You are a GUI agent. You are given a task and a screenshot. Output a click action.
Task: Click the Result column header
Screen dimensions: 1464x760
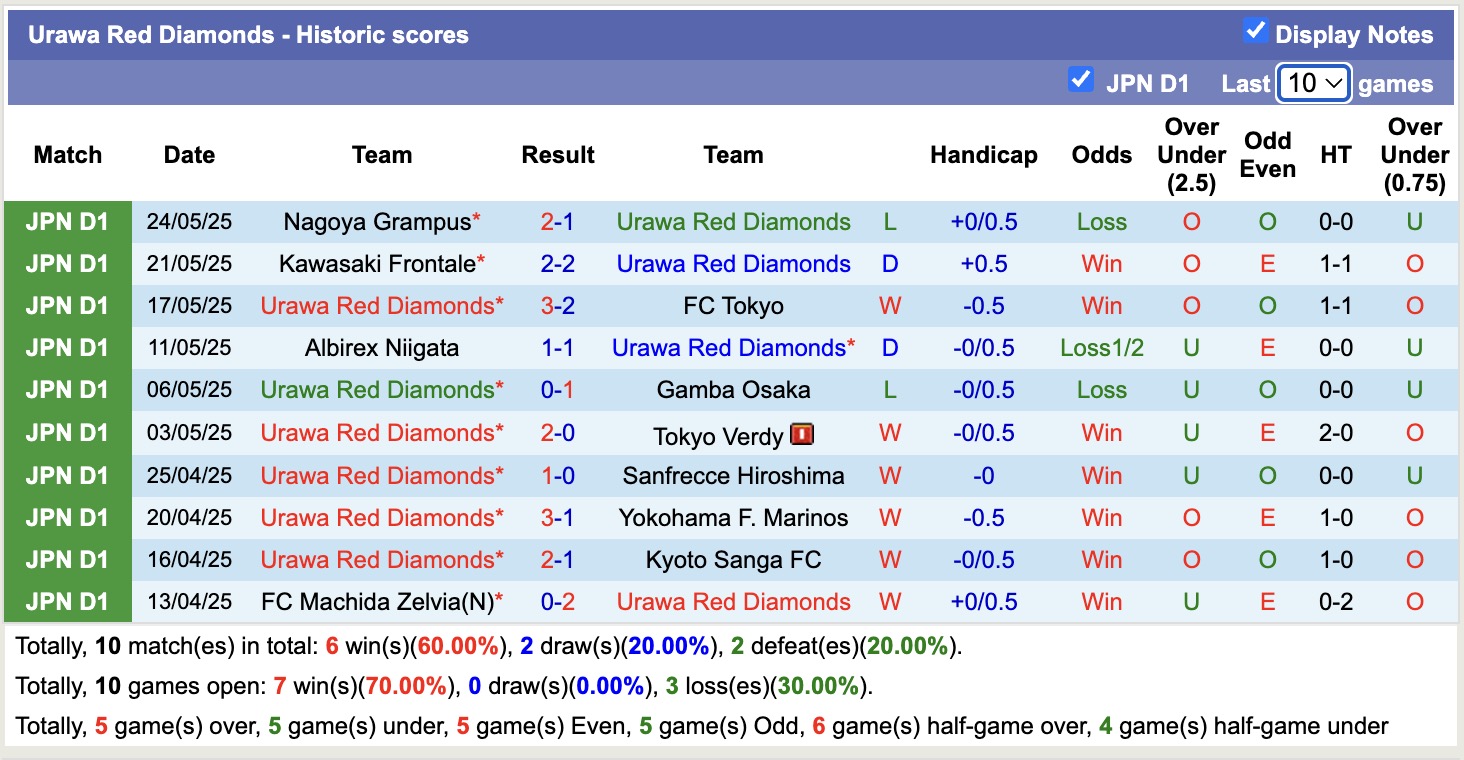[558, 155]
